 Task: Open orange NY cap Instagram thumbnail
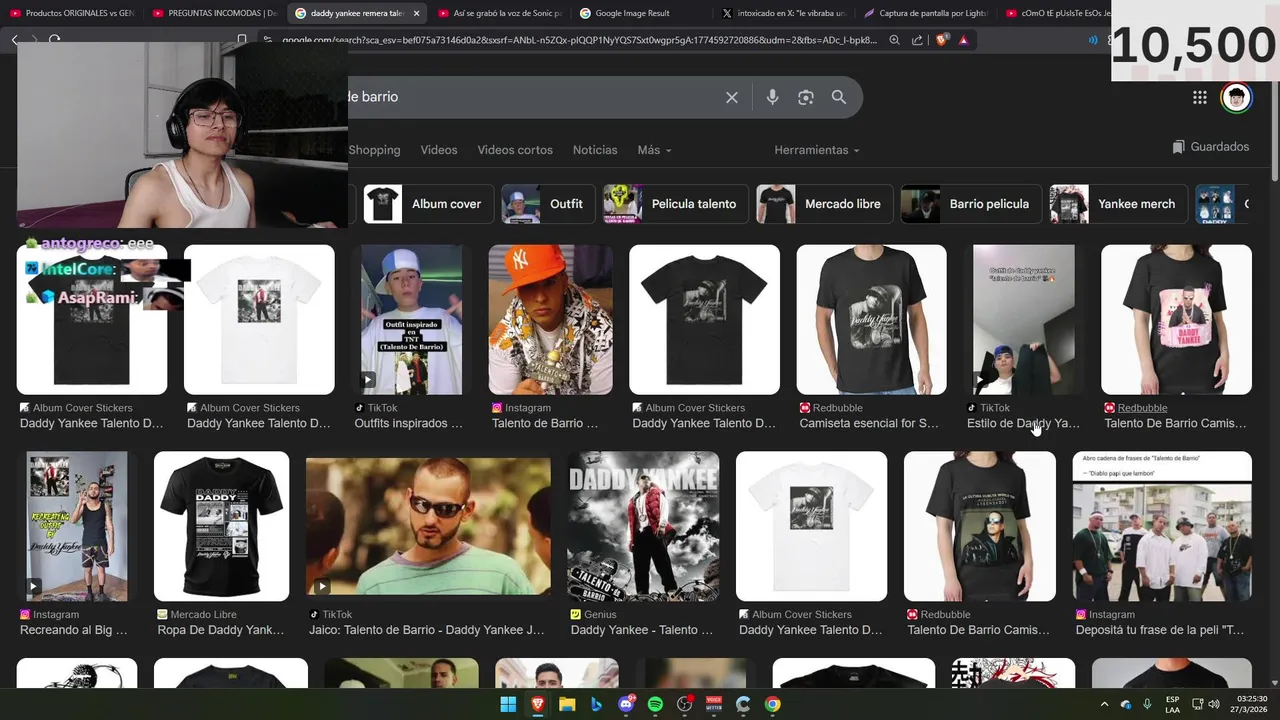[x=550, y=320]
